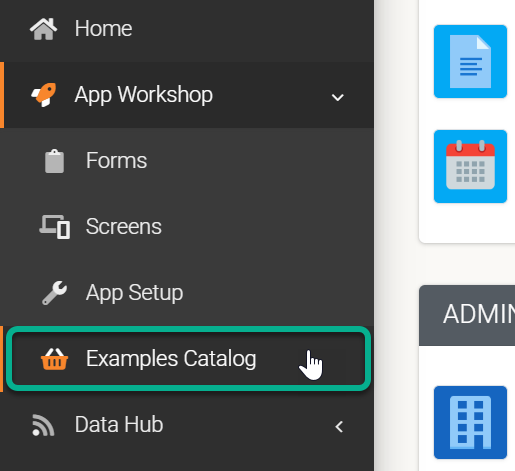Open the calendar tile

pos(470,166)
